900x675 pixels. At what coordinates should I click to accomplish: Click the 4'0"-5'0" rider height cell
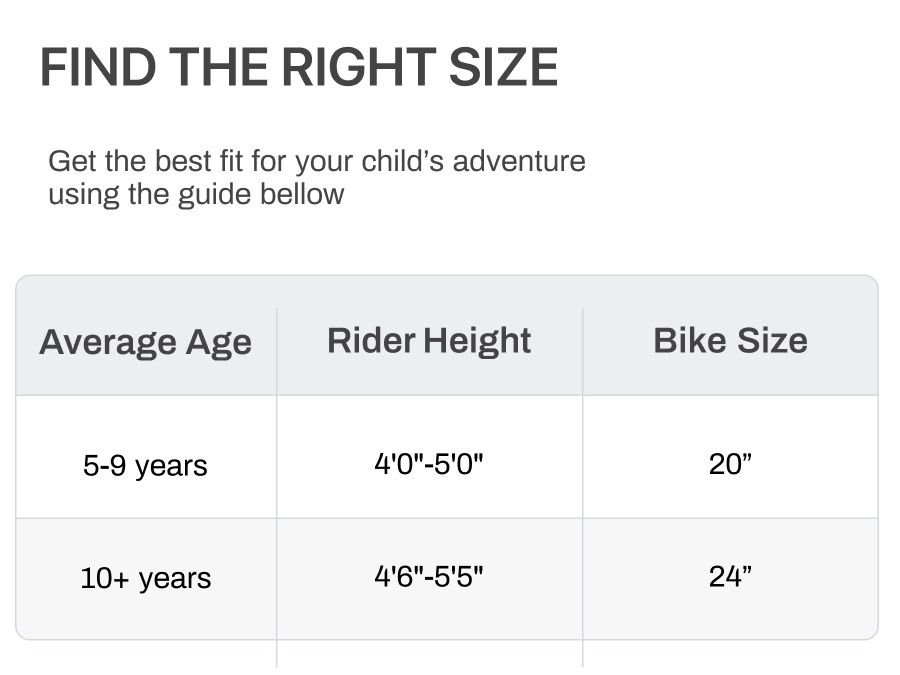coord(429,464)
